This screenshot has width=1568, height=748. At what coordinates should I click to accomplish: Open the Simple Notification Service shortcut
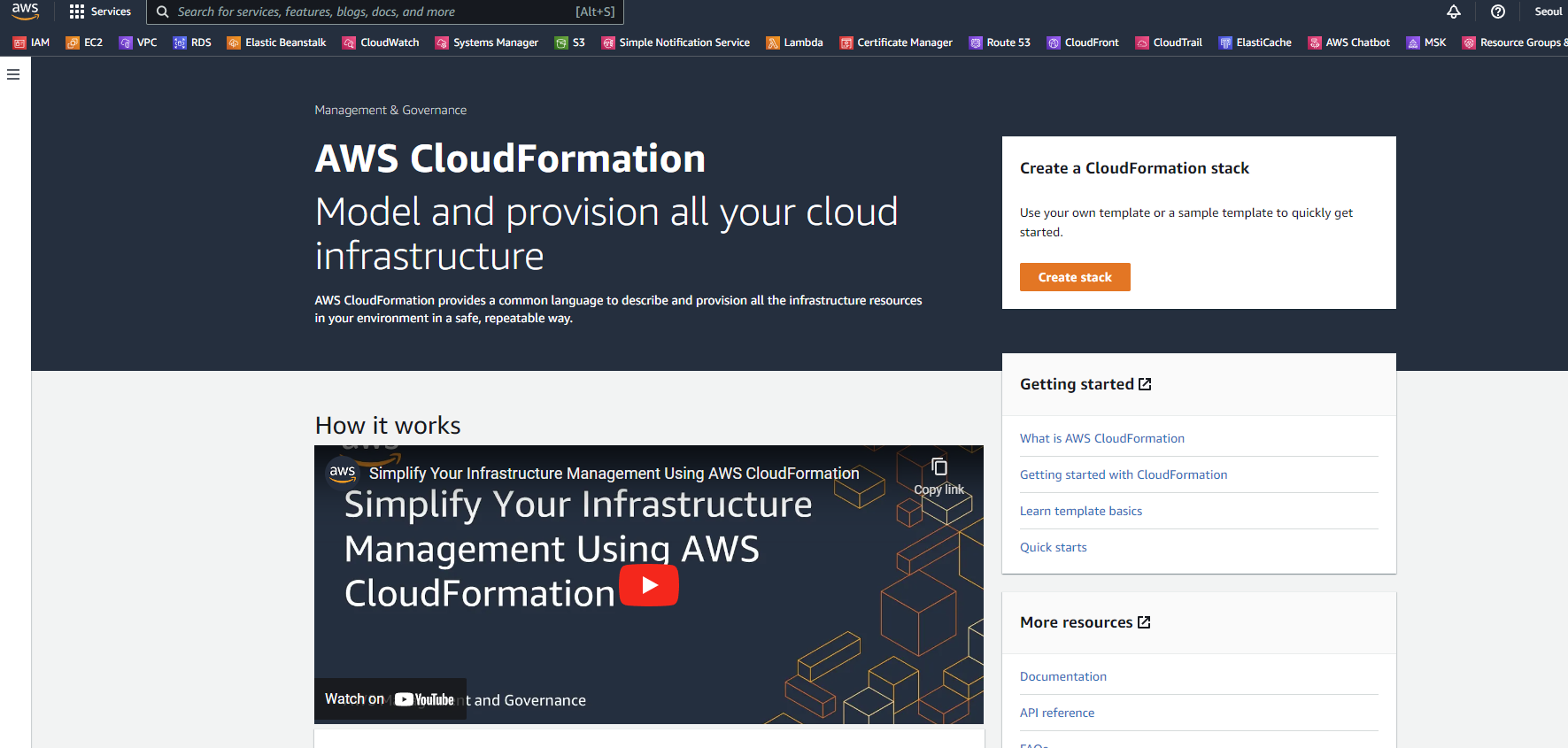click(676, 42)
